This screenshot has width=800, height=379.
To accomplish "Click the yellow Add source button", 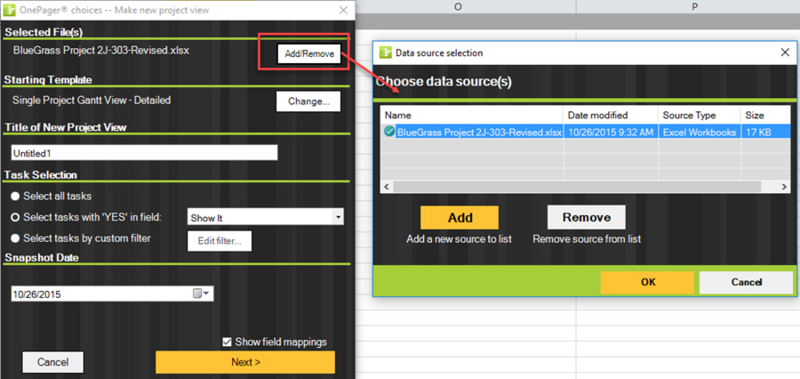I will tap(460, 217).
